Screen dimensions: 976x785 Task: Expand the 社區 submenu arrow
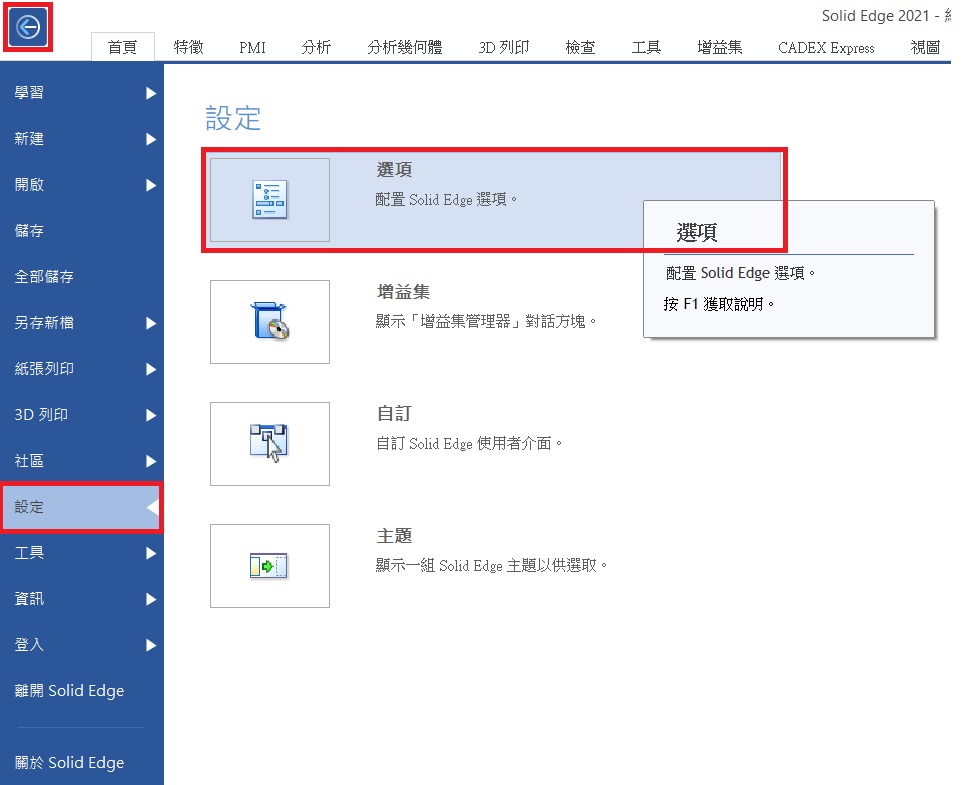pos(151,462)
